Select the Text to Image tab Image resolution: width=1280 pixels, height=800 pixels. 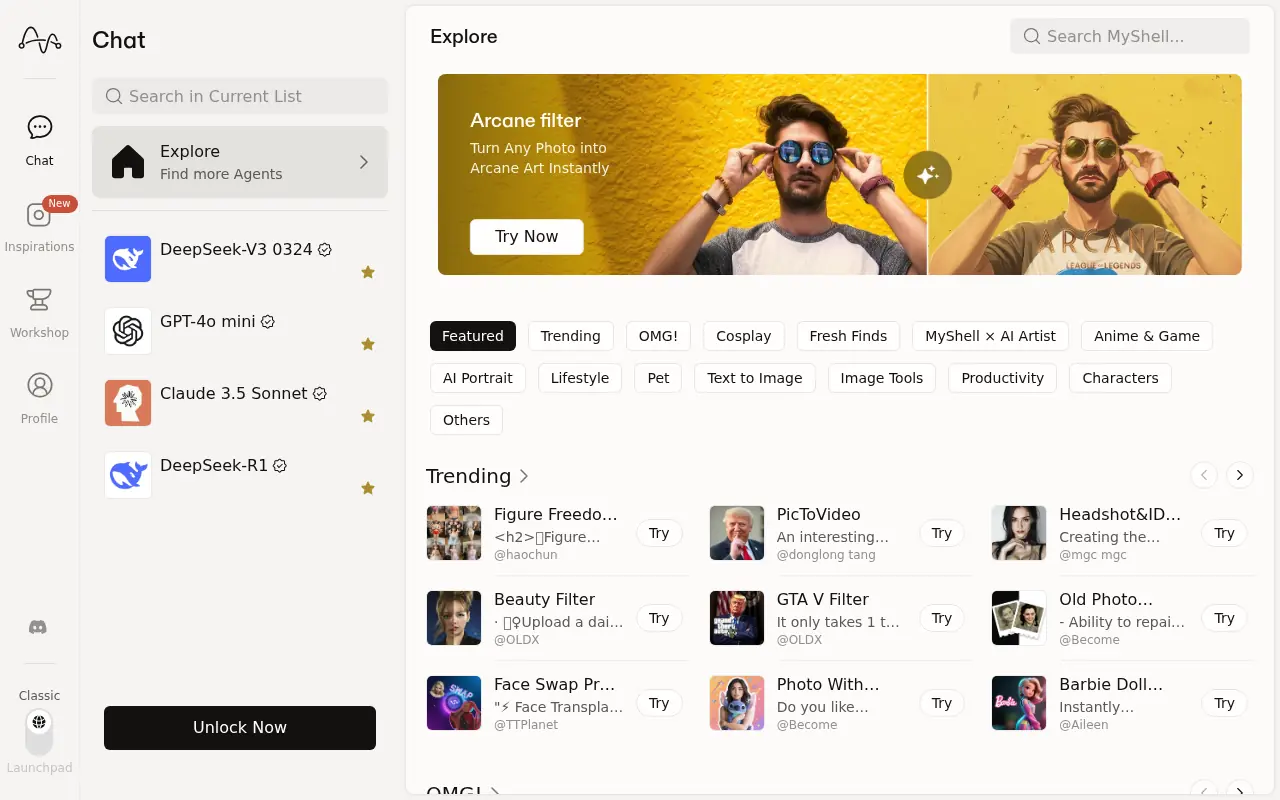pos(755,378)
